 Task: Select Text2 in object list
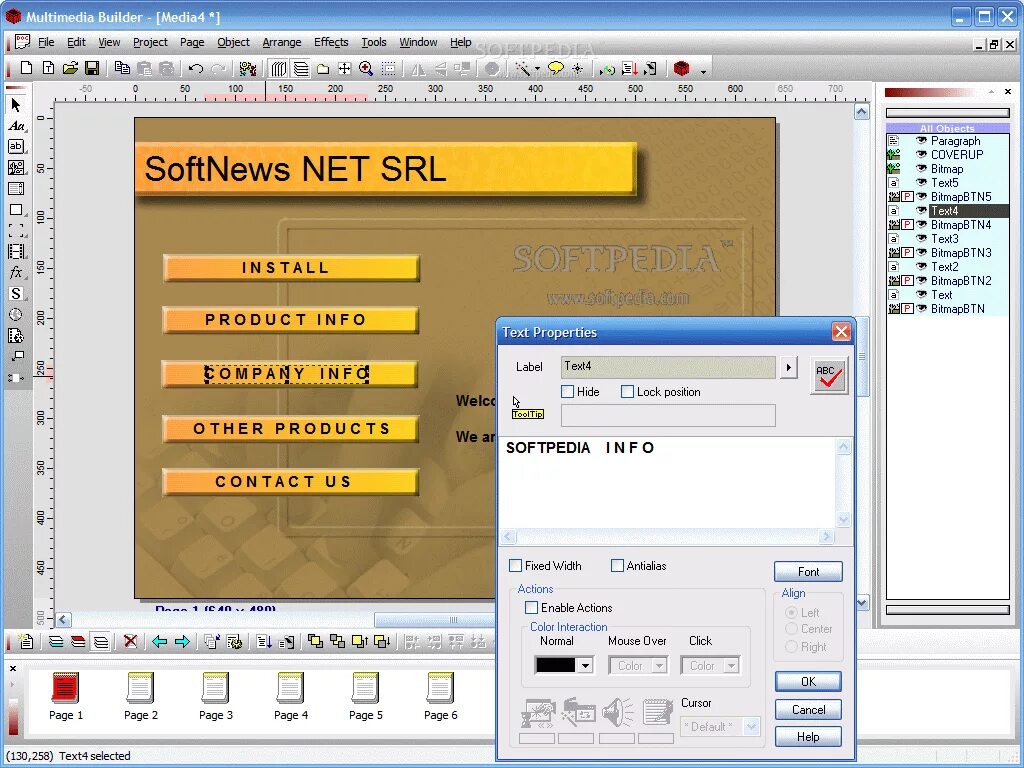[944, 266]
